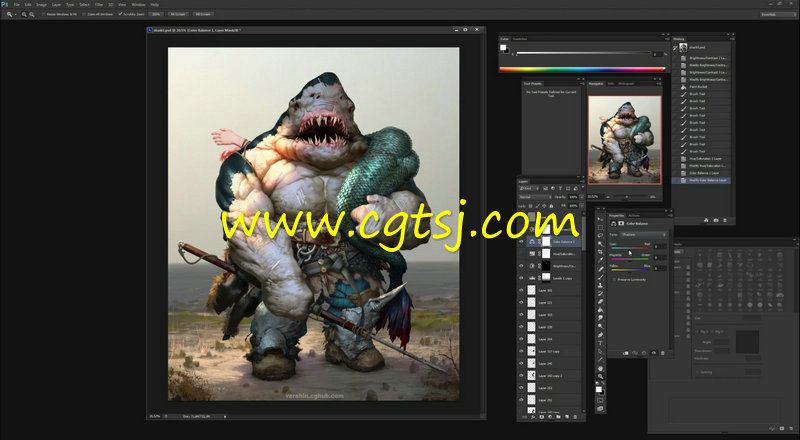Click the create new snapshot camera icon in History
The height and width of the screenshot is (440, 800).
(716, 220)
